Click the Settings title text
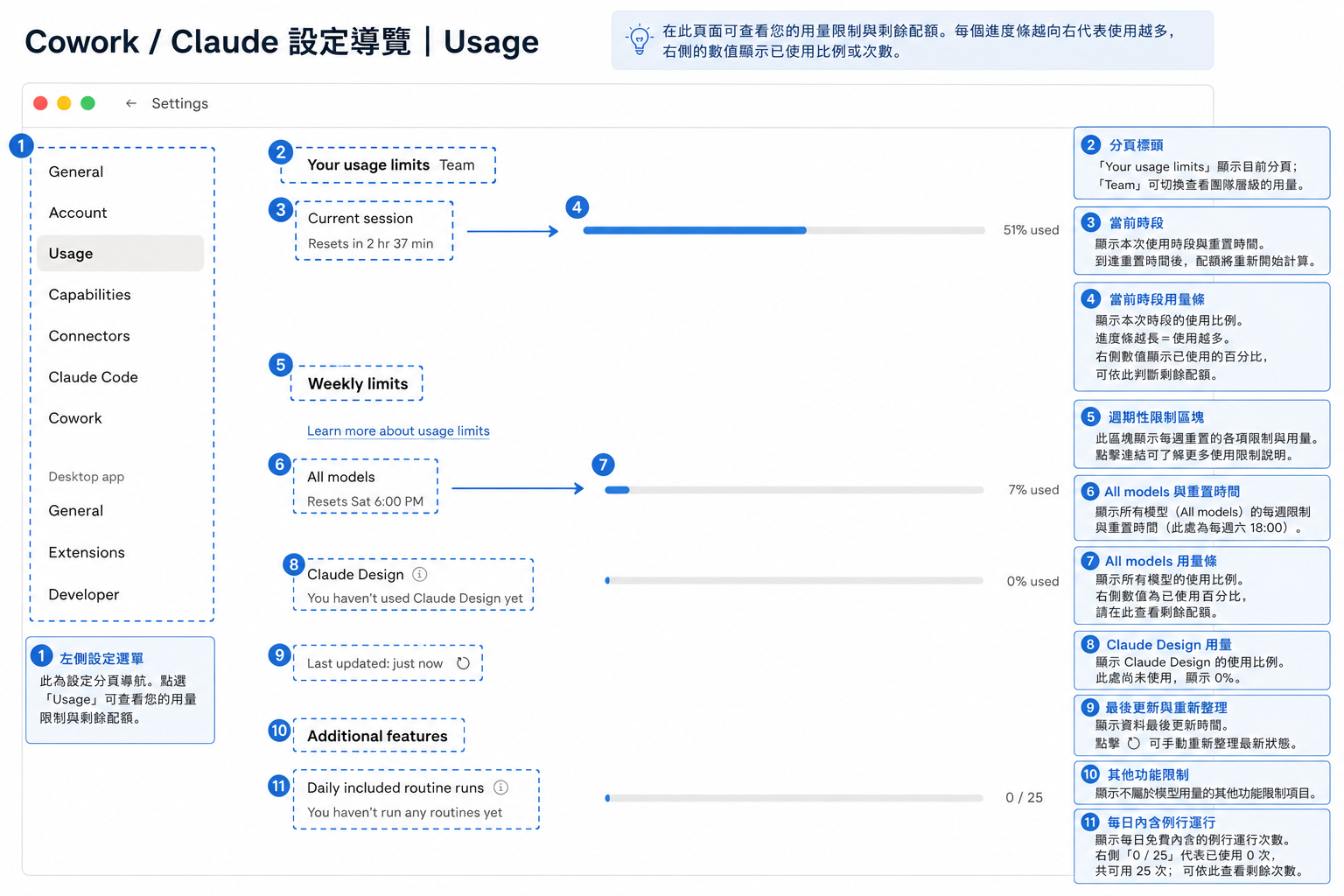This screenshot has width=1344, height=896. (x=179, y=103)
